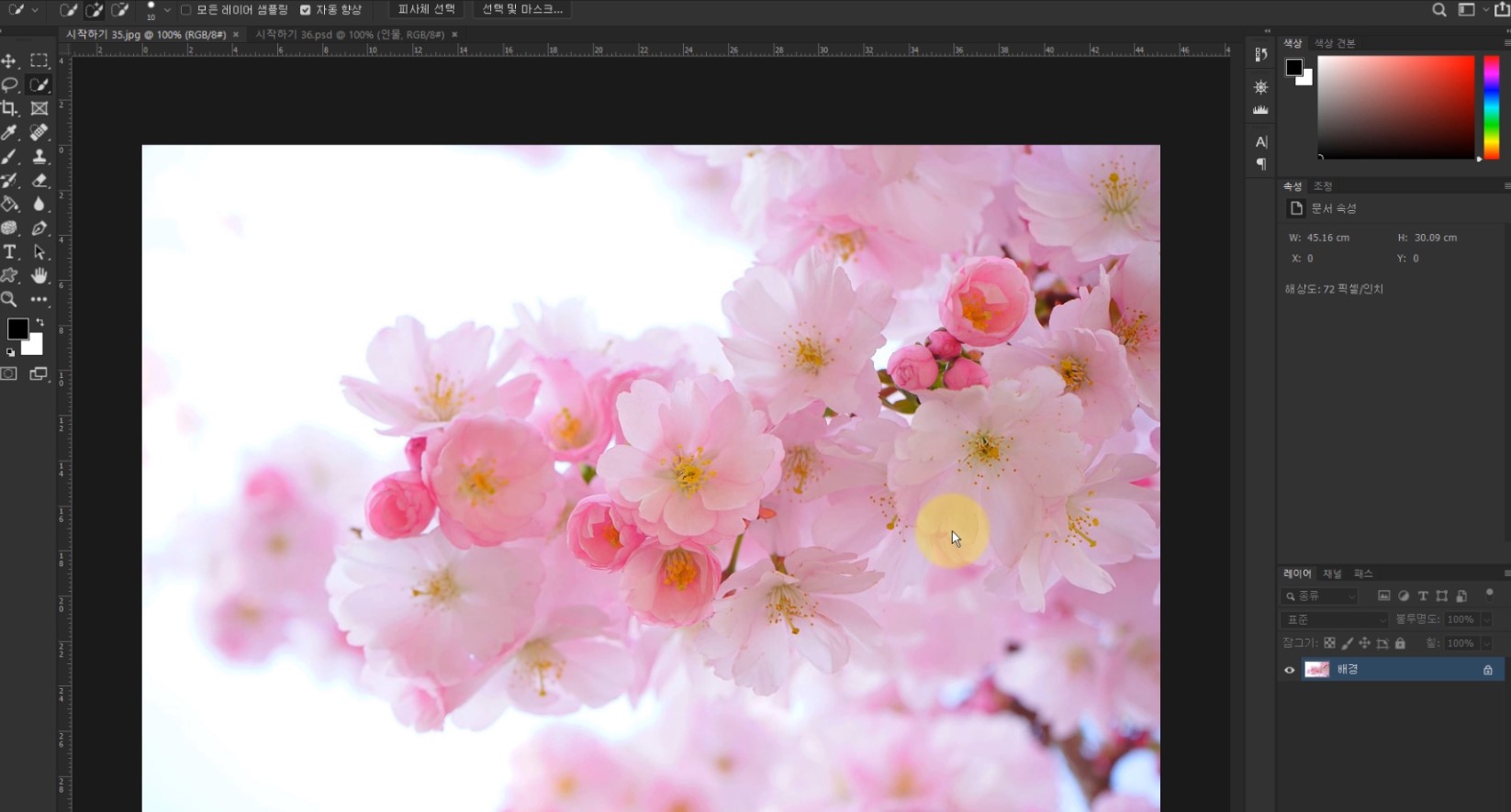The height and width of the screenshot is (812, 1511).
Task: Select the Hand tool
Action: tap(39, 276)
